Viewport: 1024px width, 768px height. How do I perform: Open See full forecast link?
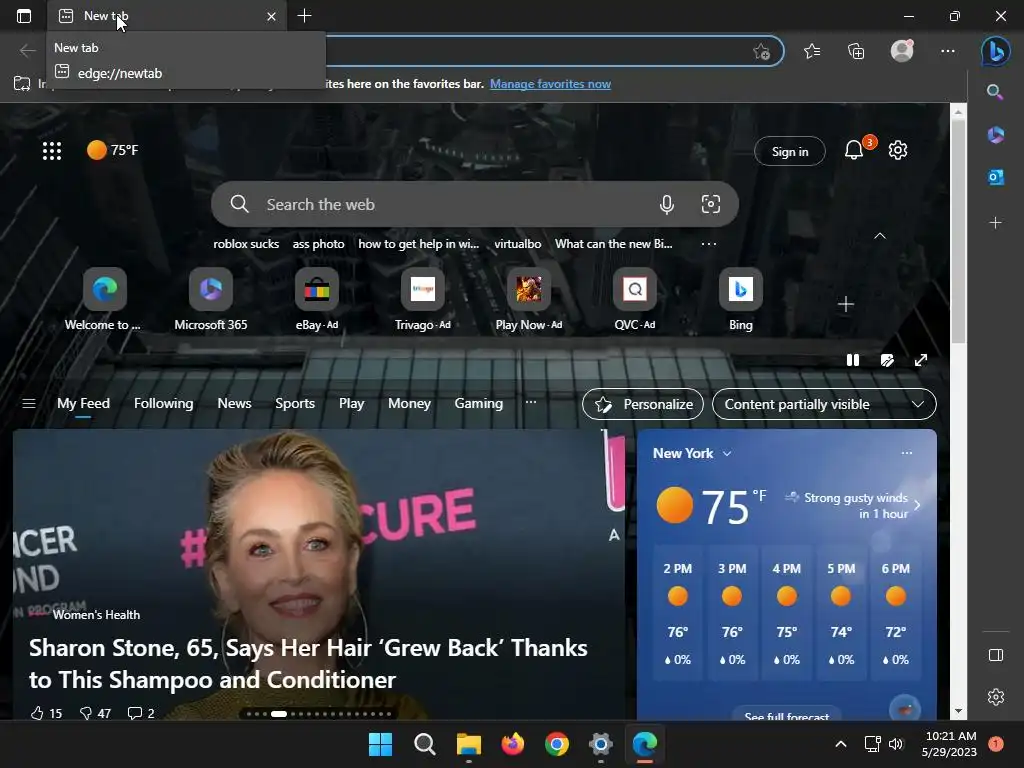click(787, 716)
